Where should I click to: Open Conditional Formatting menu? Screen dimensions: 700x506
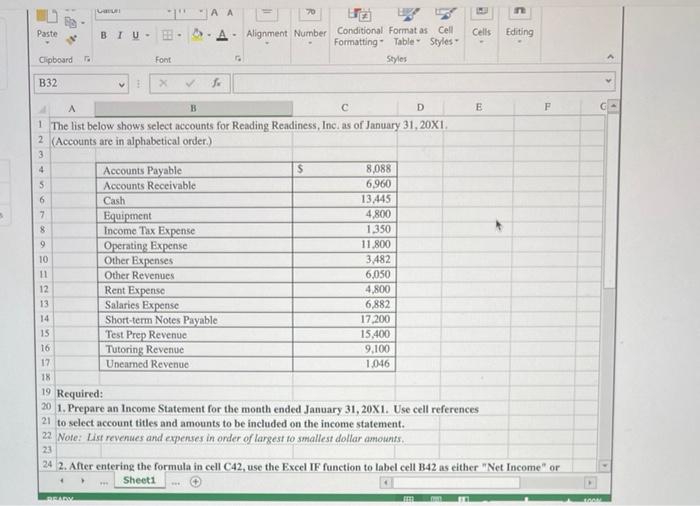[359, 28]
